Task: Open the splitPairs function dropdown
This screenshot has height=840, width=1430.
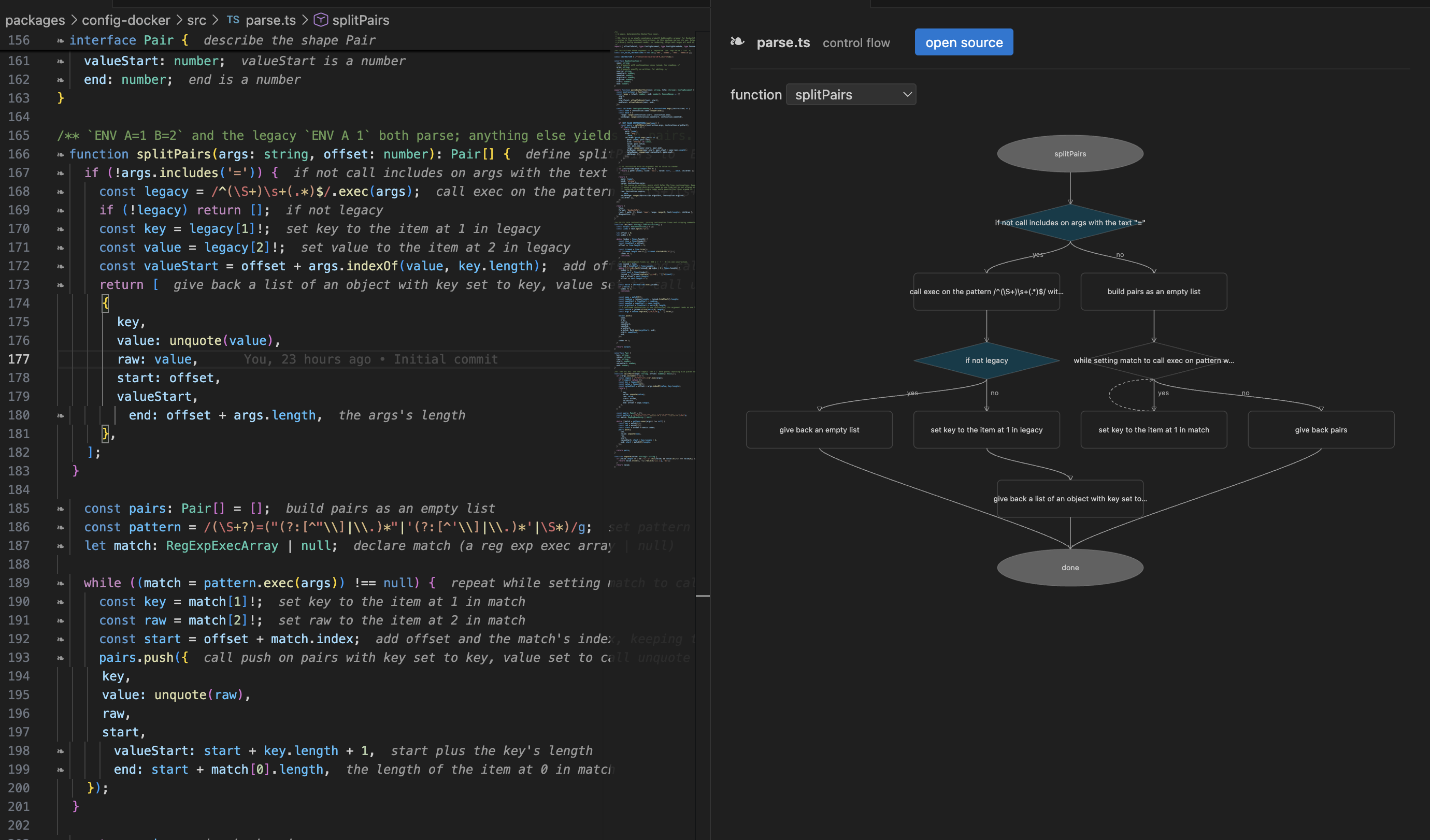Action: coord(851,95)
